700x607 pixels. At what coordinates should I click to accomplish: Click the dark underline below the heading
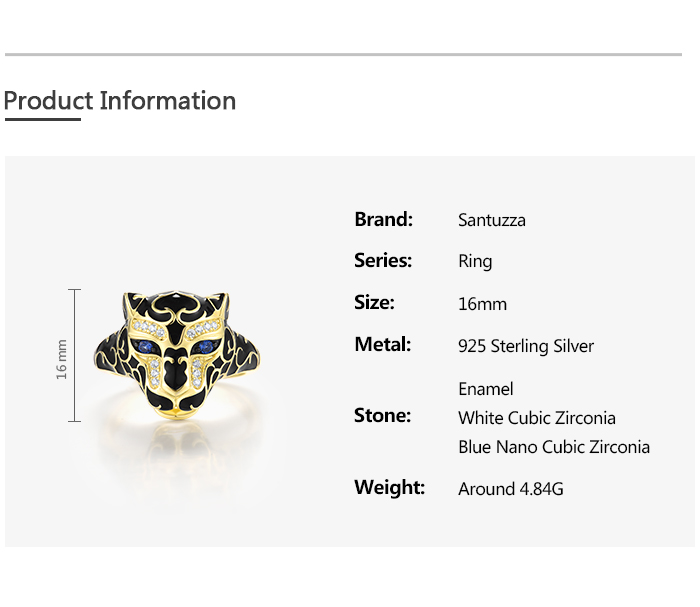(x=42, y=120)
